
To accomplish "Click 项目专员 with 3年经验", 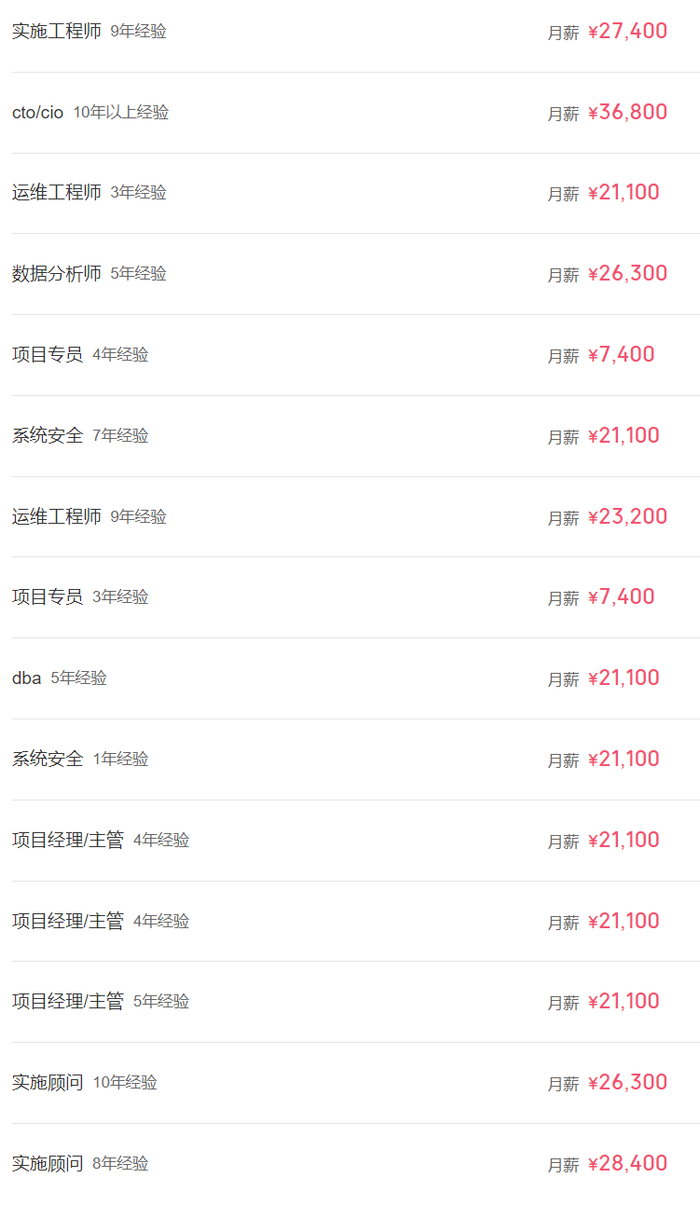I will pos(48,596).
